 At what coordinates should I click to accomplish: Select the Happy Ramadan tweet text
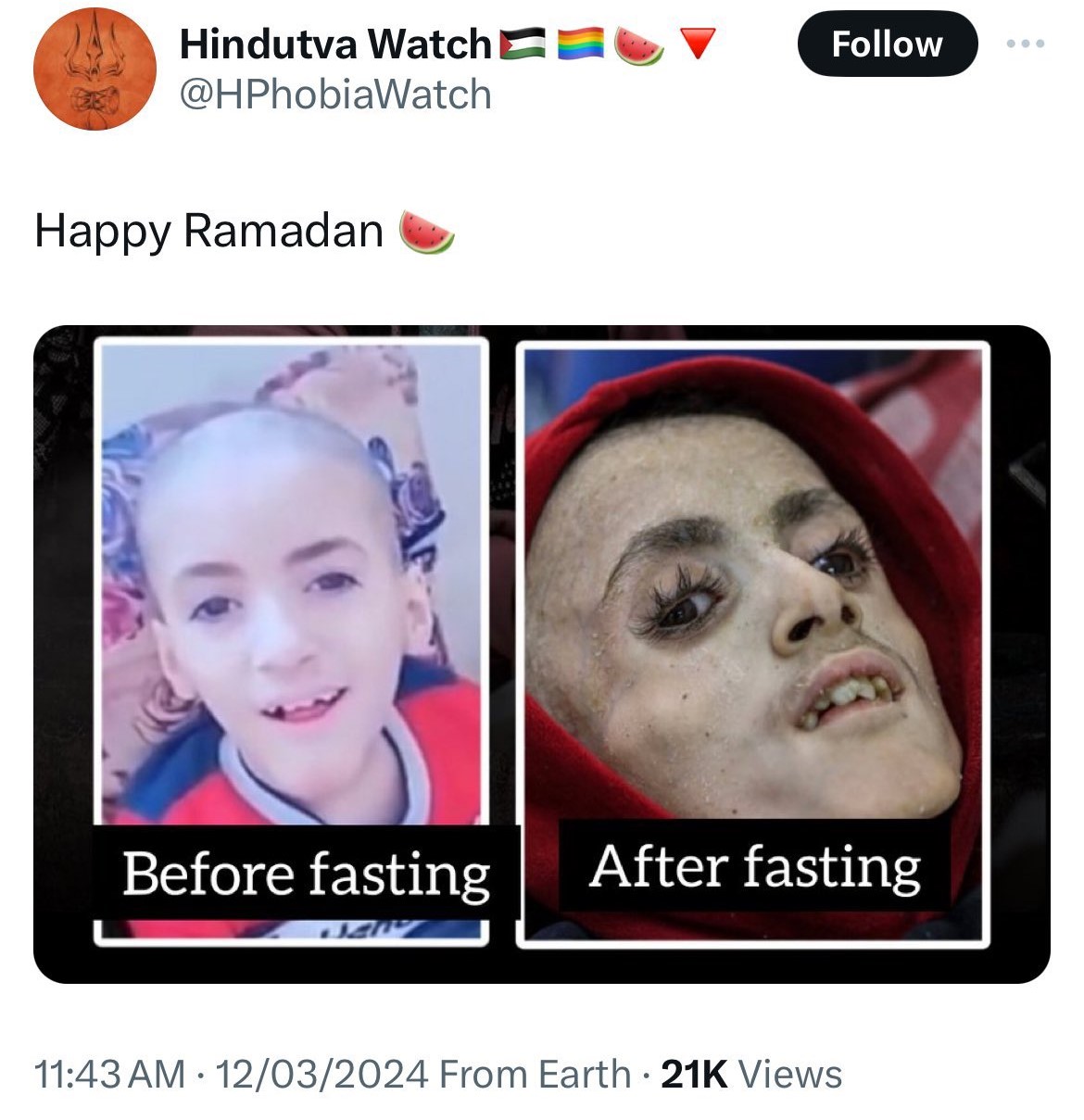[208, 232]
